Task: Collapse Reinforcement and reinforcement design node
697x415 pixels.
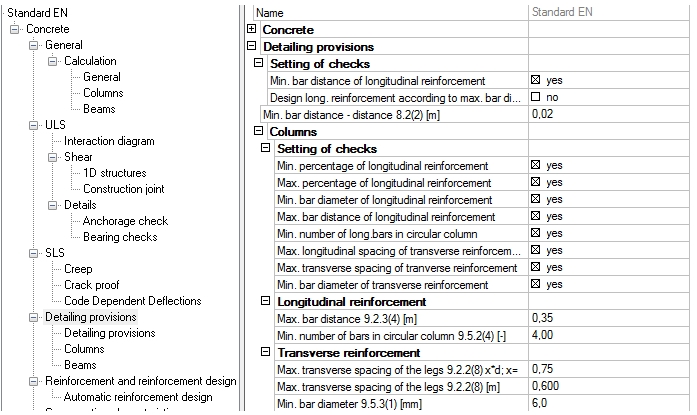Action: (x=33, y=381)
